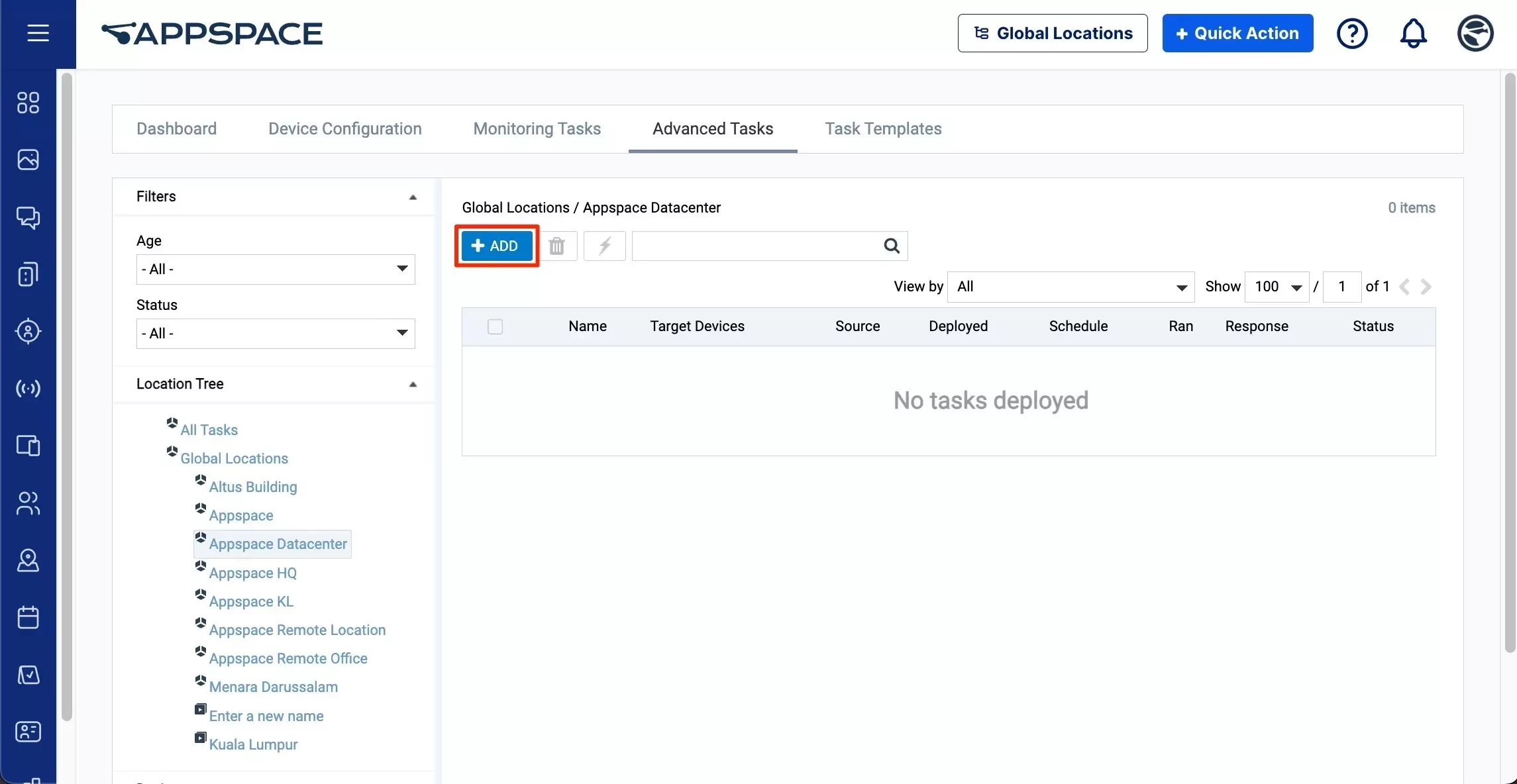Expand the View by dropdown

tap(1071, 287)
